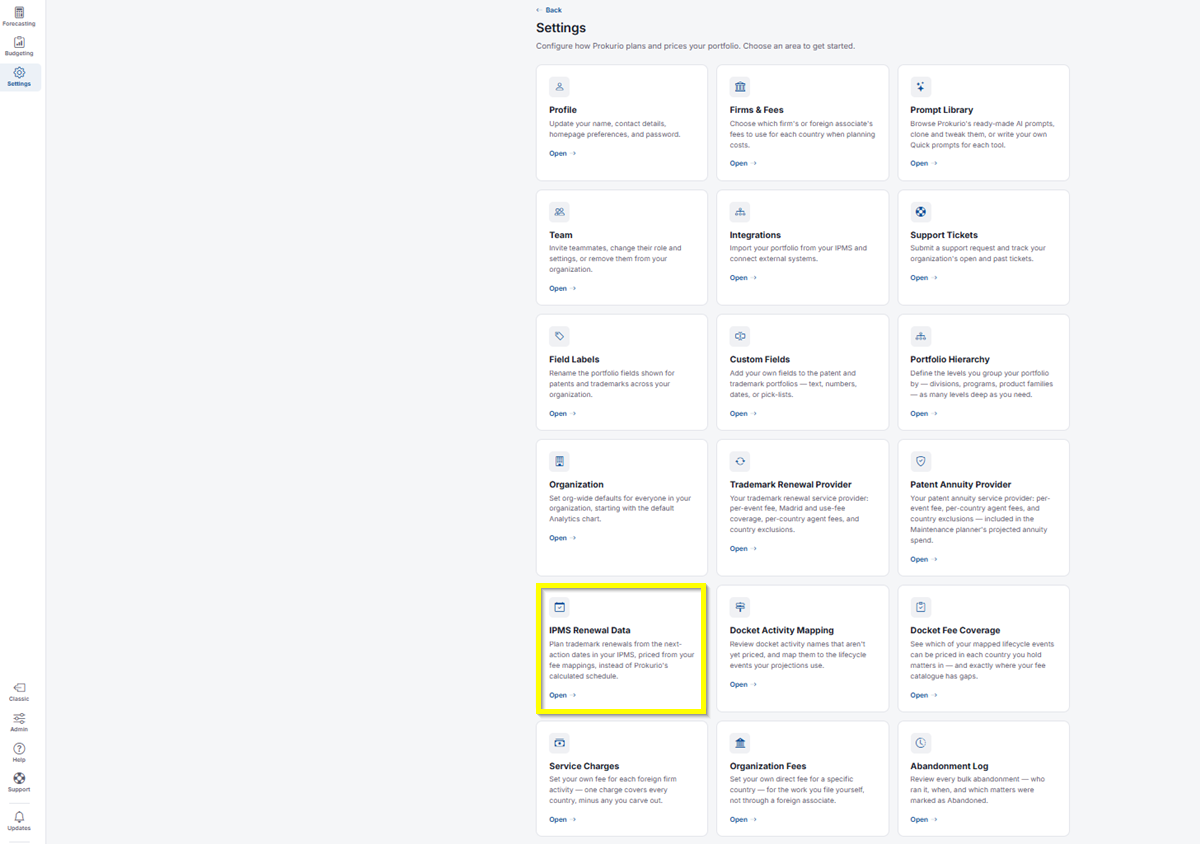Click the Custom Fields card icon
This screenshot has height=844, width=1200.
click(740, 336)
